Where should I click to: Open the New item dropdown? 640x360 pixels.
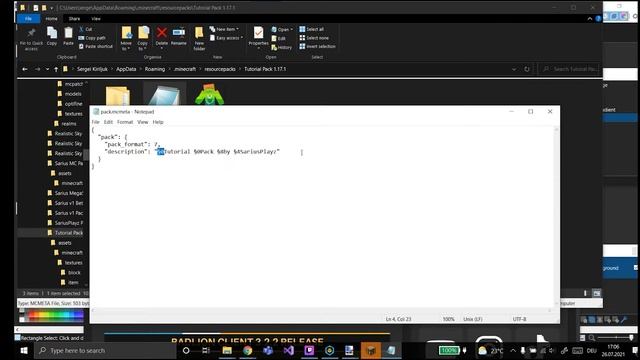coord(224,29)
